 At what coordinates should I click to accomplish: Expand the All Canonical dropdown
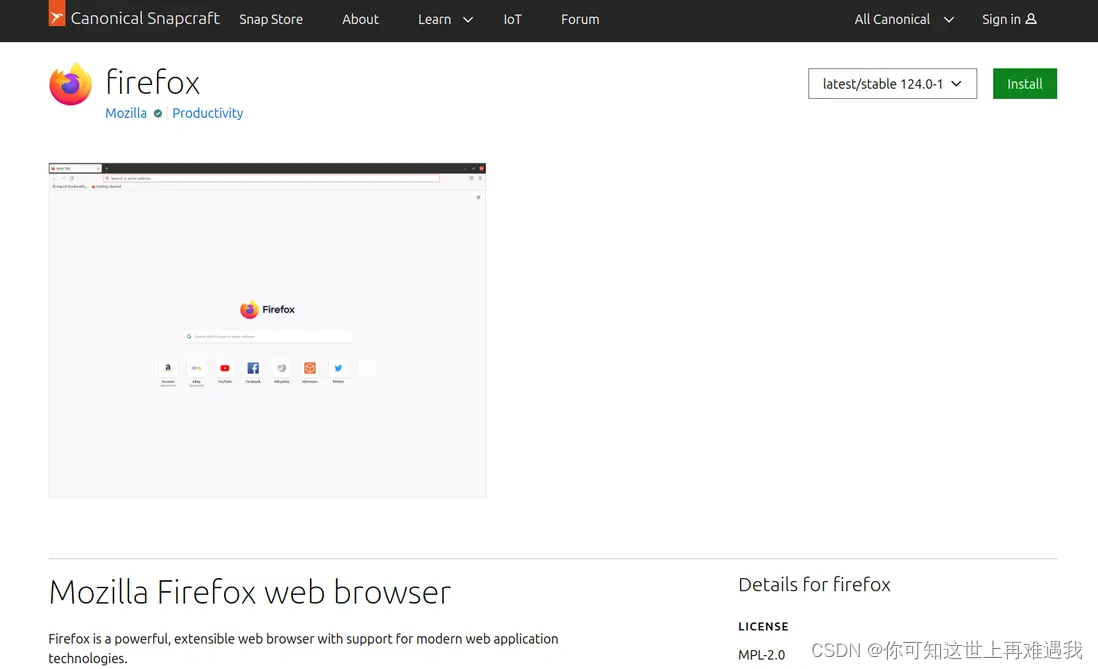click(904, 20)
